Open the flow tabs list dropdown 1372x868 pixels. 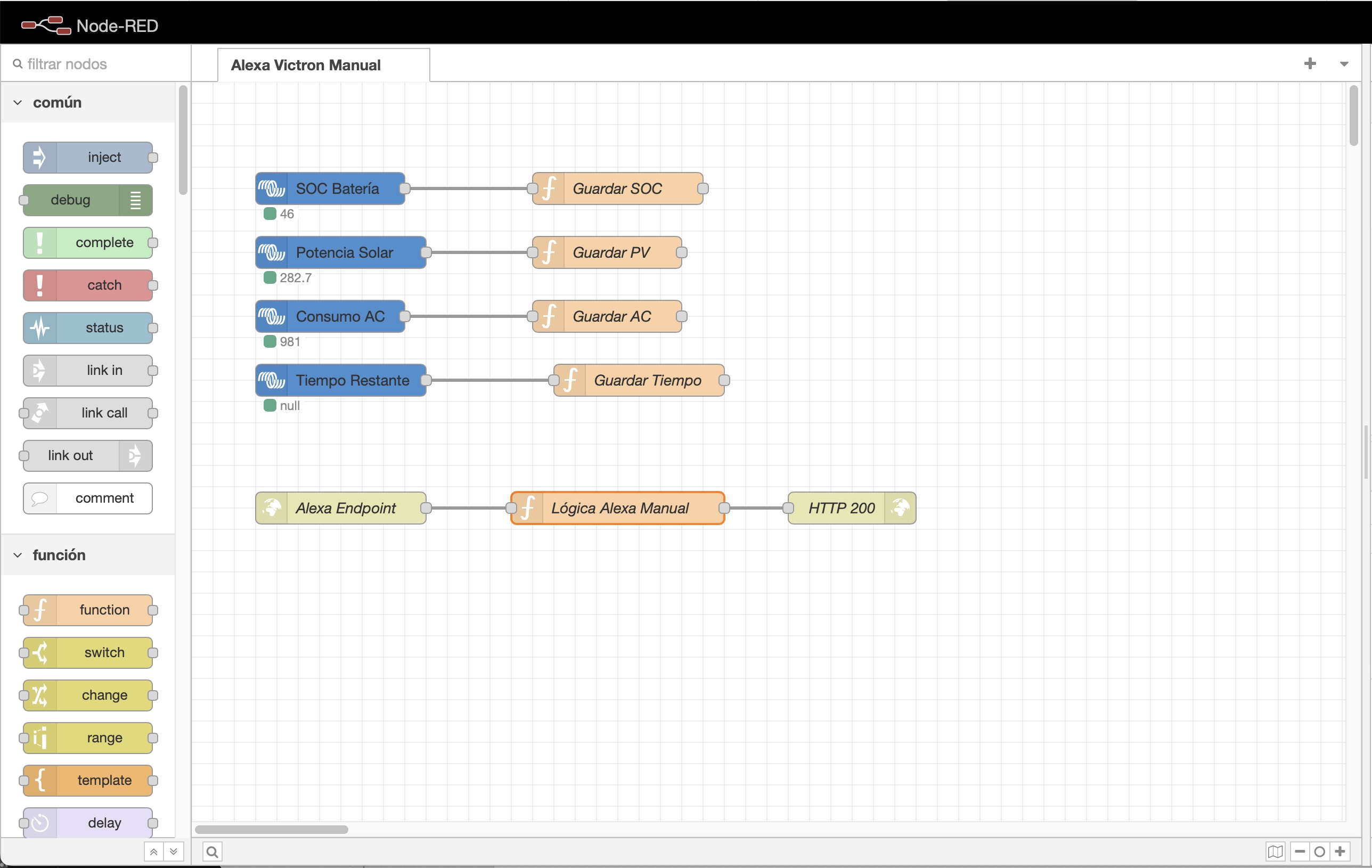click(1344, 64)
